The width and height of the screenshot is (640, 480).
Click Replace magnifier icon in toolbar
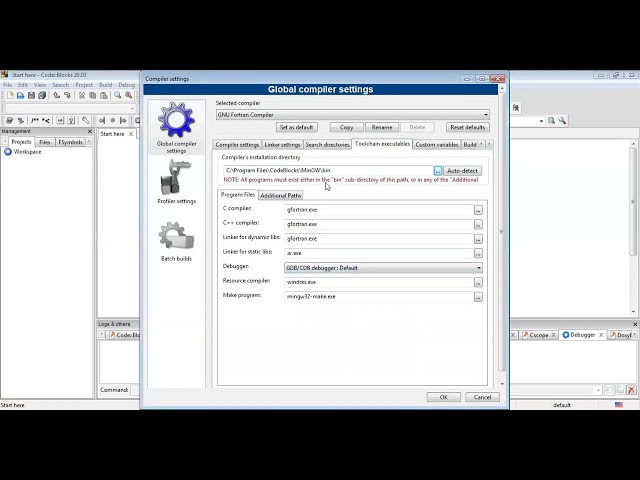[129, 96]
